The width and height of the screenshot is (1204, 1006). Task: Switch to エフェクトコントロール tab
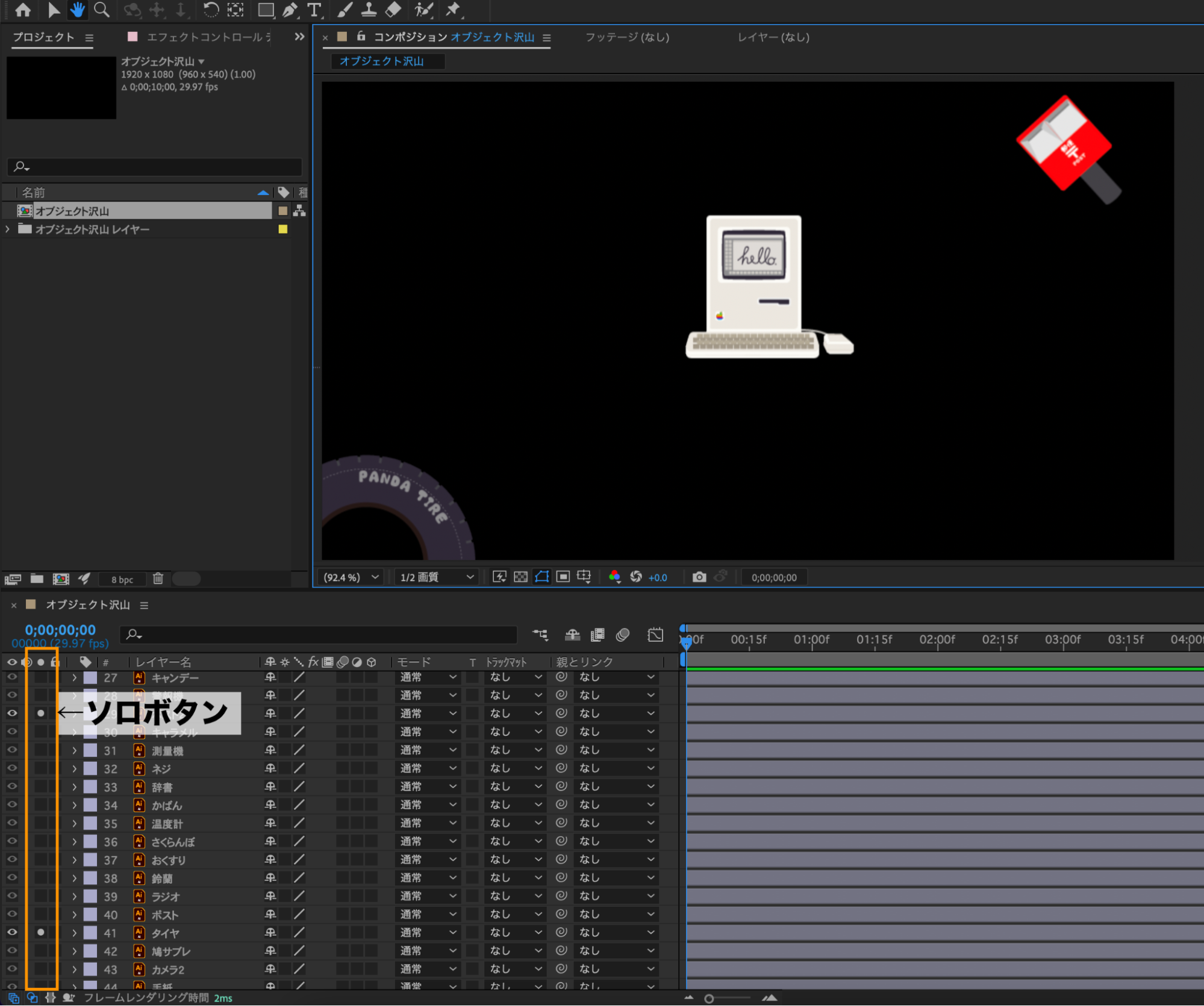pyautogui.click(x=205, y=37)
